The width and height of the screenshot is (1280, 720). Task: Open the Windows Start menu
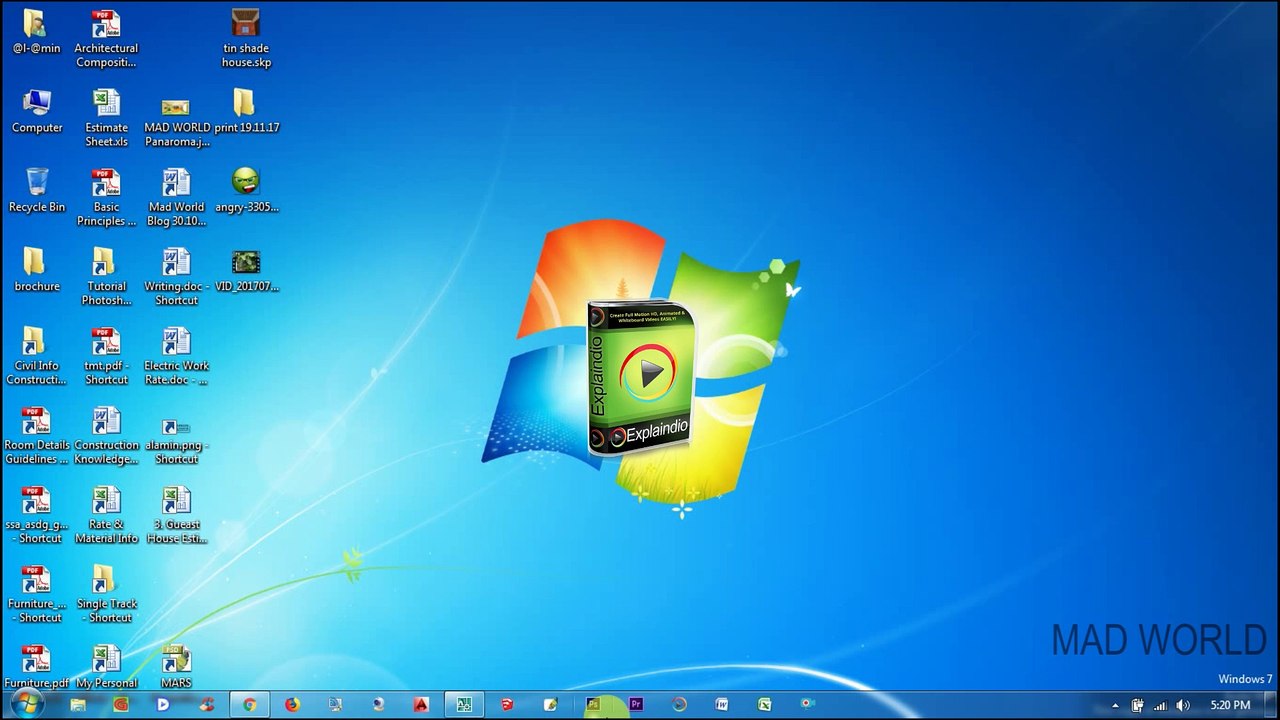click(x=27, y=704)
